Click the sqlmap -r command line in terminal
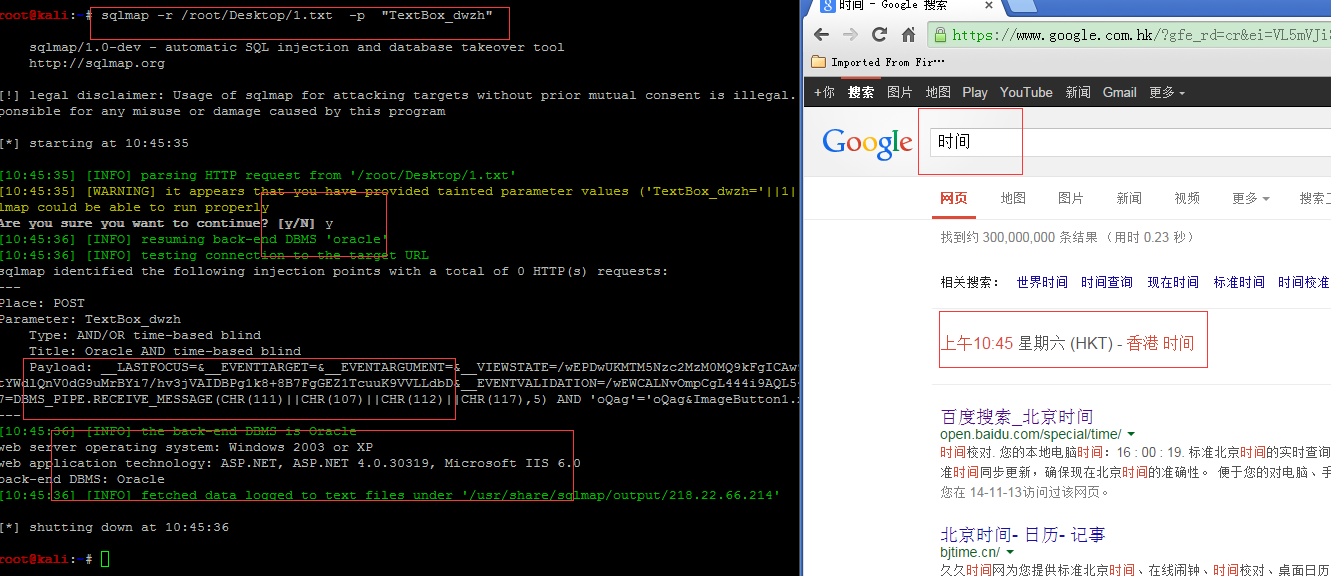Screen dimensions: 1331x576 pos(296,15)
